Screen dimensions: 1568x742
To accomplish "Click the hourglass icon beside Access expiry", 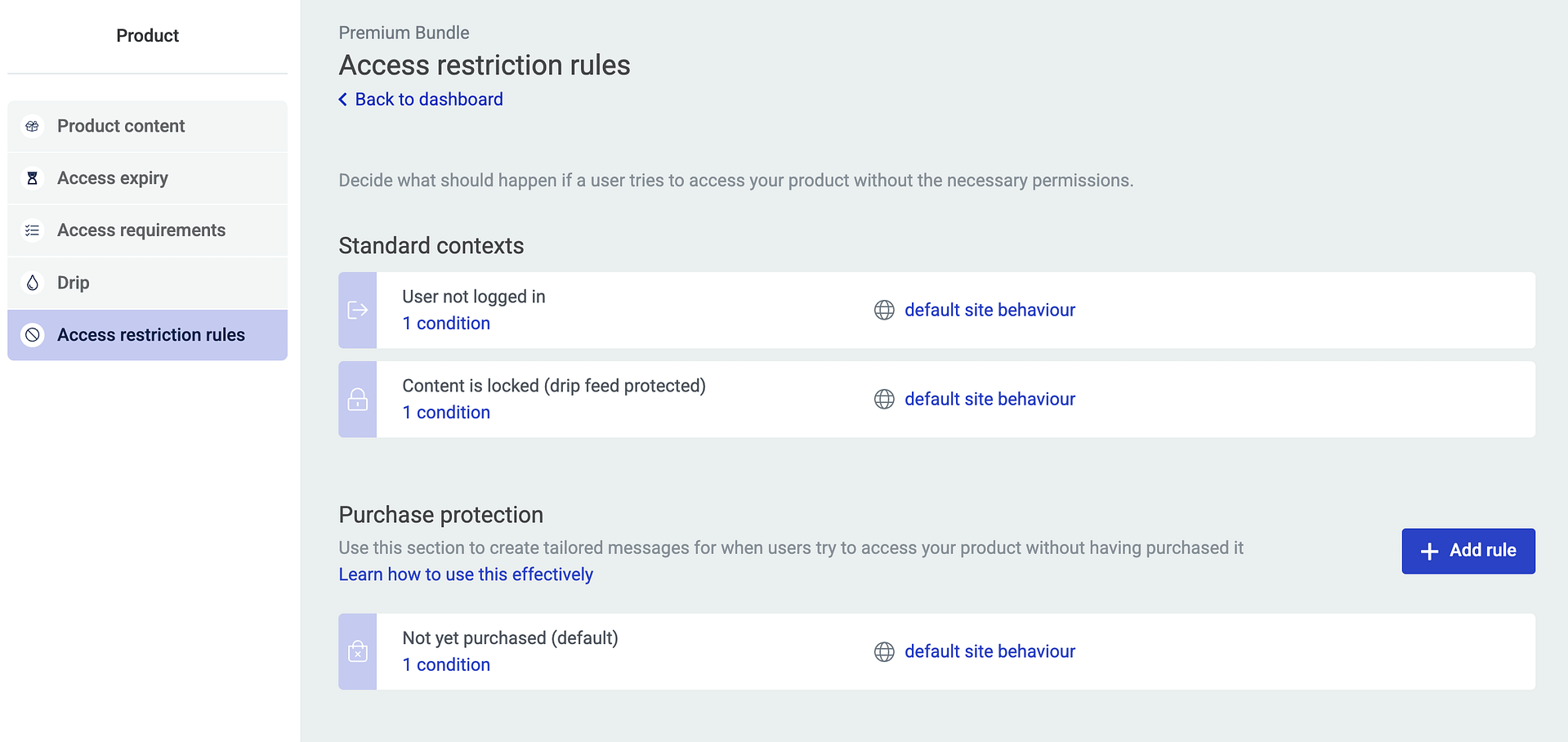I will click(x=32, y=177).
